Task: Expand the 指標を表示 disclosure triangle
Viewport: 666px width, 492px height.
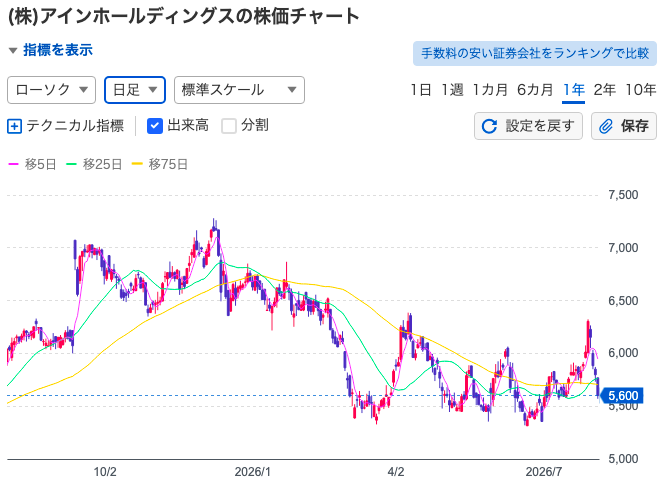Action: coord(13,51)
